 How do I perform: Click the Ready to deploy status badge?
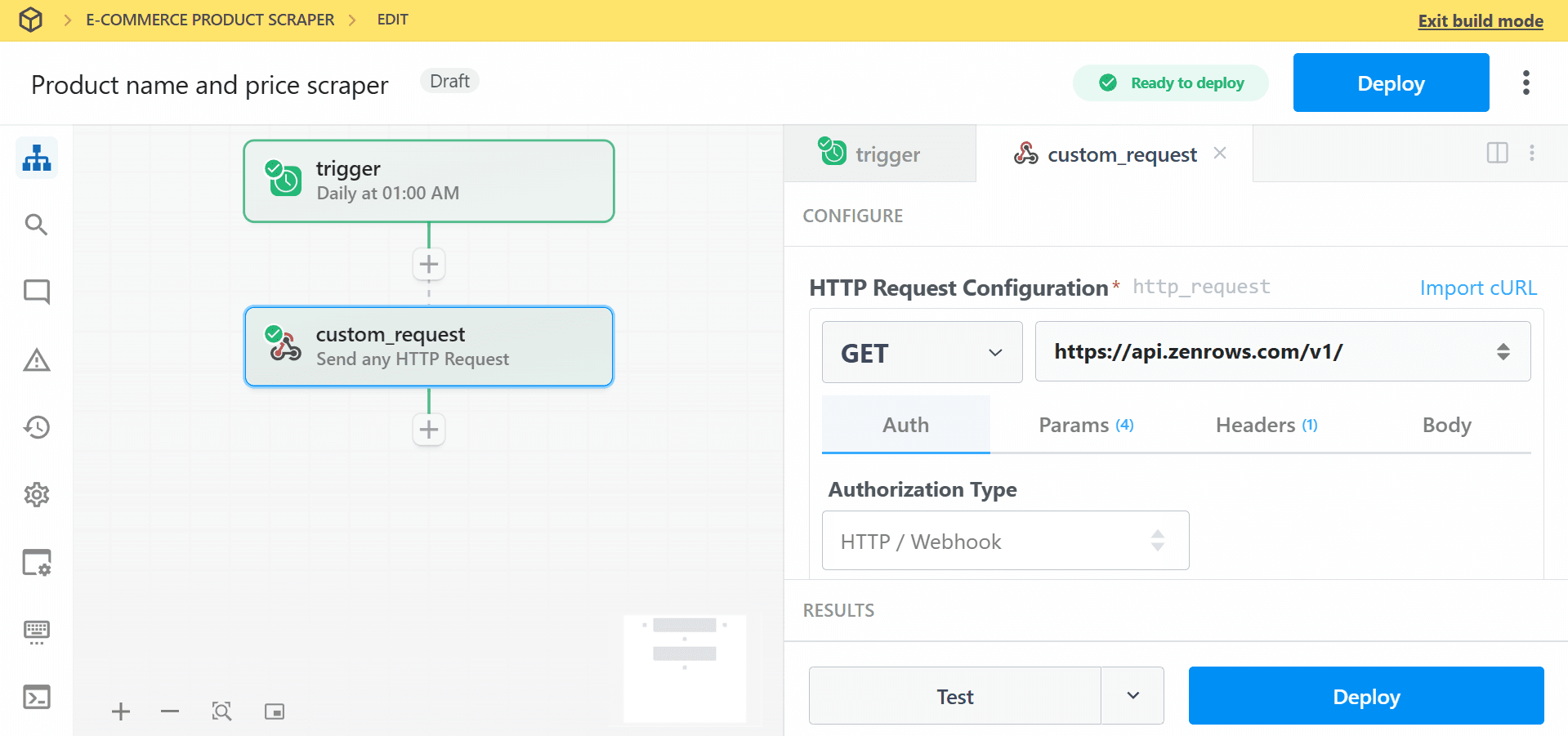(1171, 83)
